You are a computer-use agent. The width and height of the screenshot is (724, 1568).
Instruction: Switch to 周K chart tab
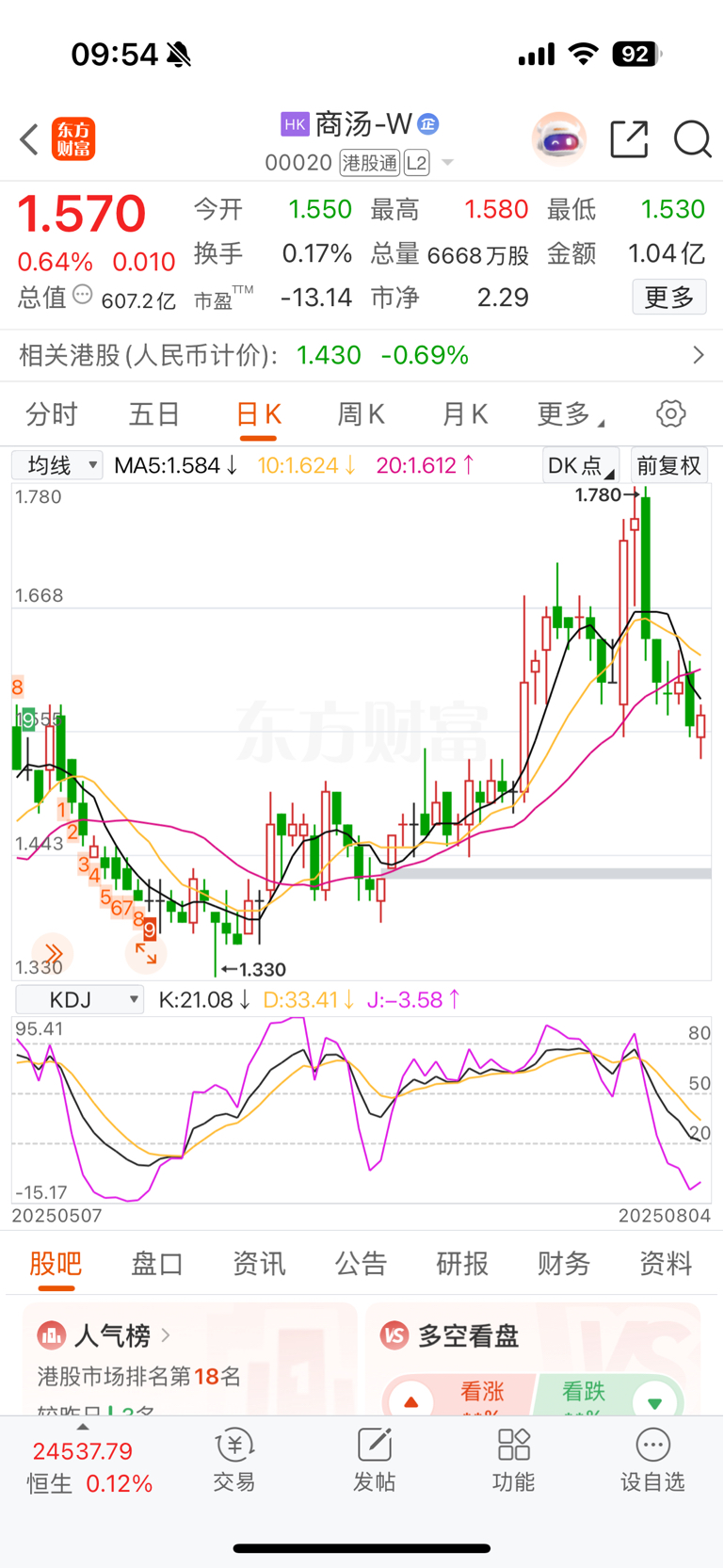[362, 414]
